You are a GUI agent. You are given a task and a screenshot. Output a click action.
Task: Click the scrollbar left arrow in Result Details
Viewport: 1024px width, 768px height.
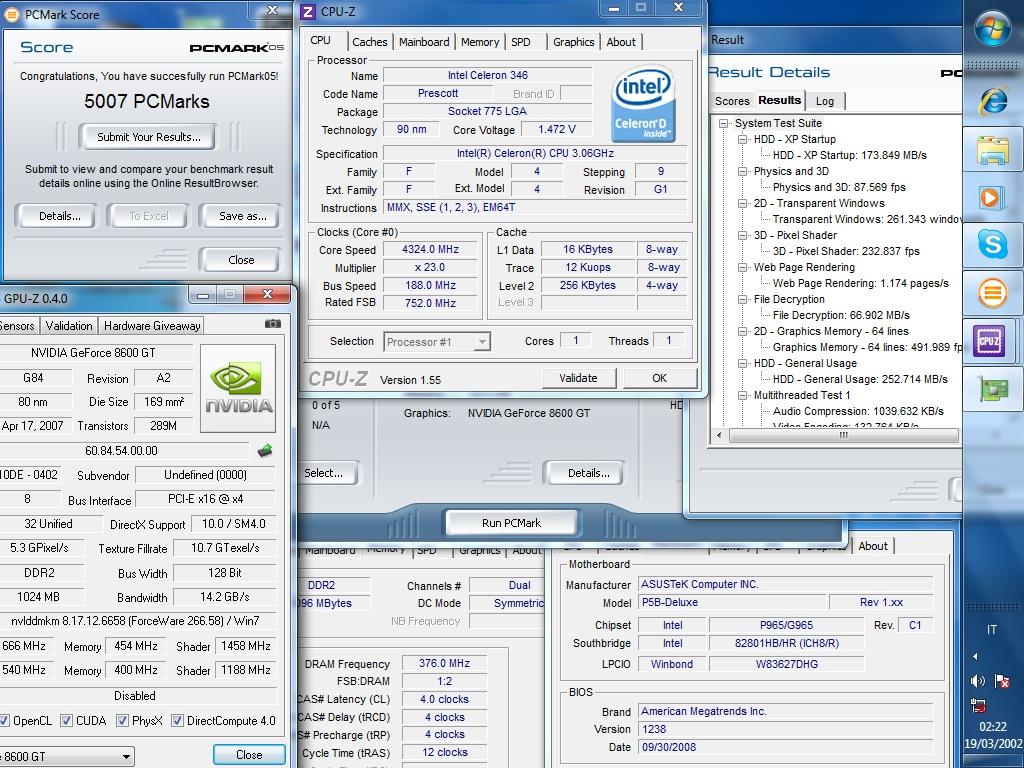[x=720, y=435]
